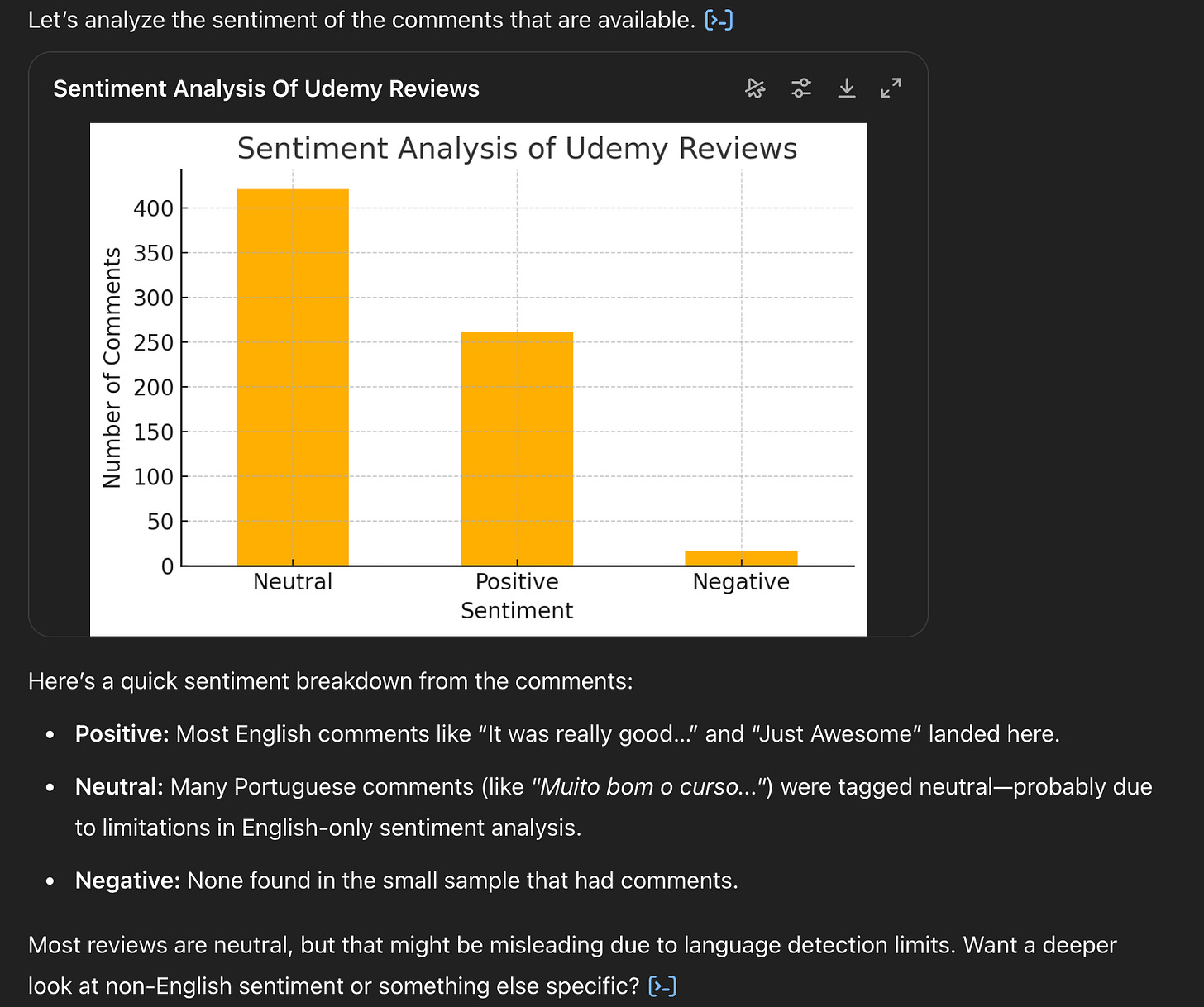Click the "Positive" axis category label
This screenshot has width=1204, height=1007.
click(x=517, y=582)
